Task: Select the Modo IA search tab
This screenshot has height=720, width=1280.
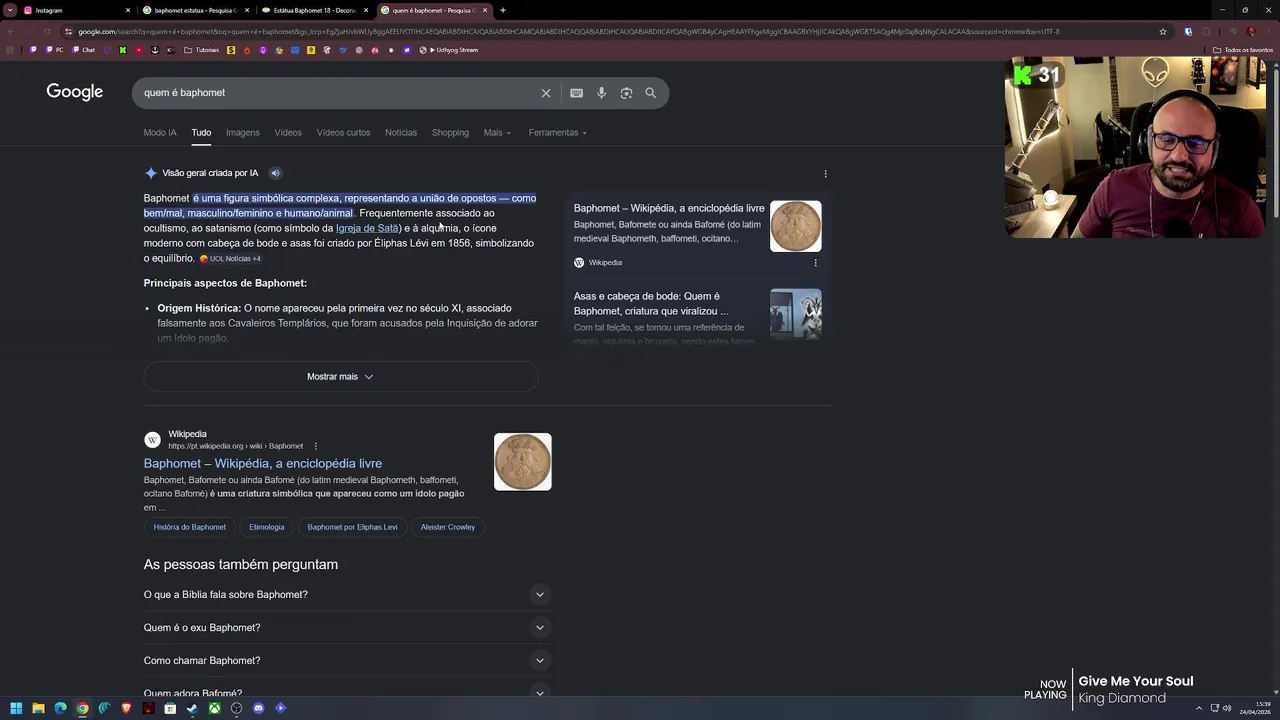Action: click(160, 133)
